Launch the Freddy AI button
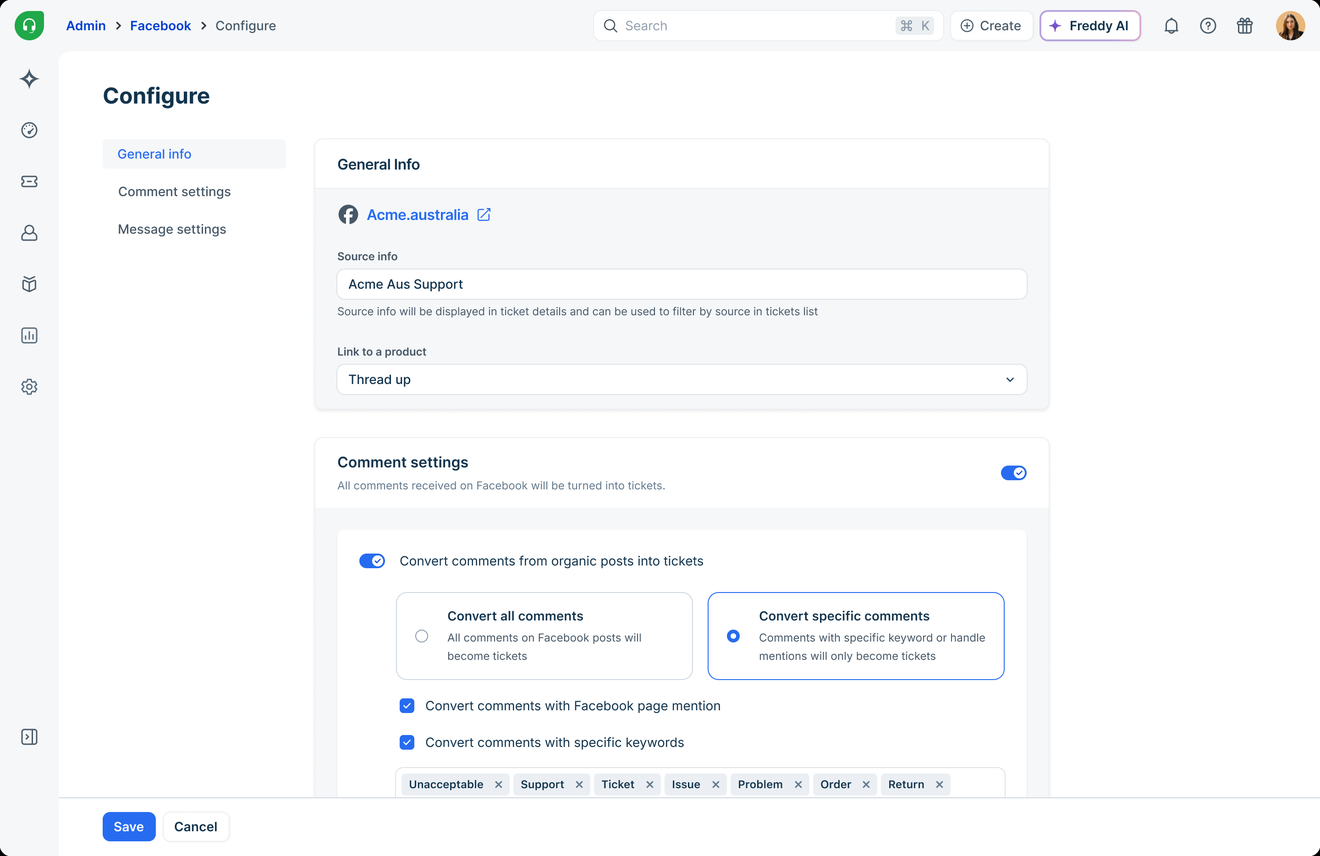Viewport: 1320px width, 856px height. (1090, 26)
